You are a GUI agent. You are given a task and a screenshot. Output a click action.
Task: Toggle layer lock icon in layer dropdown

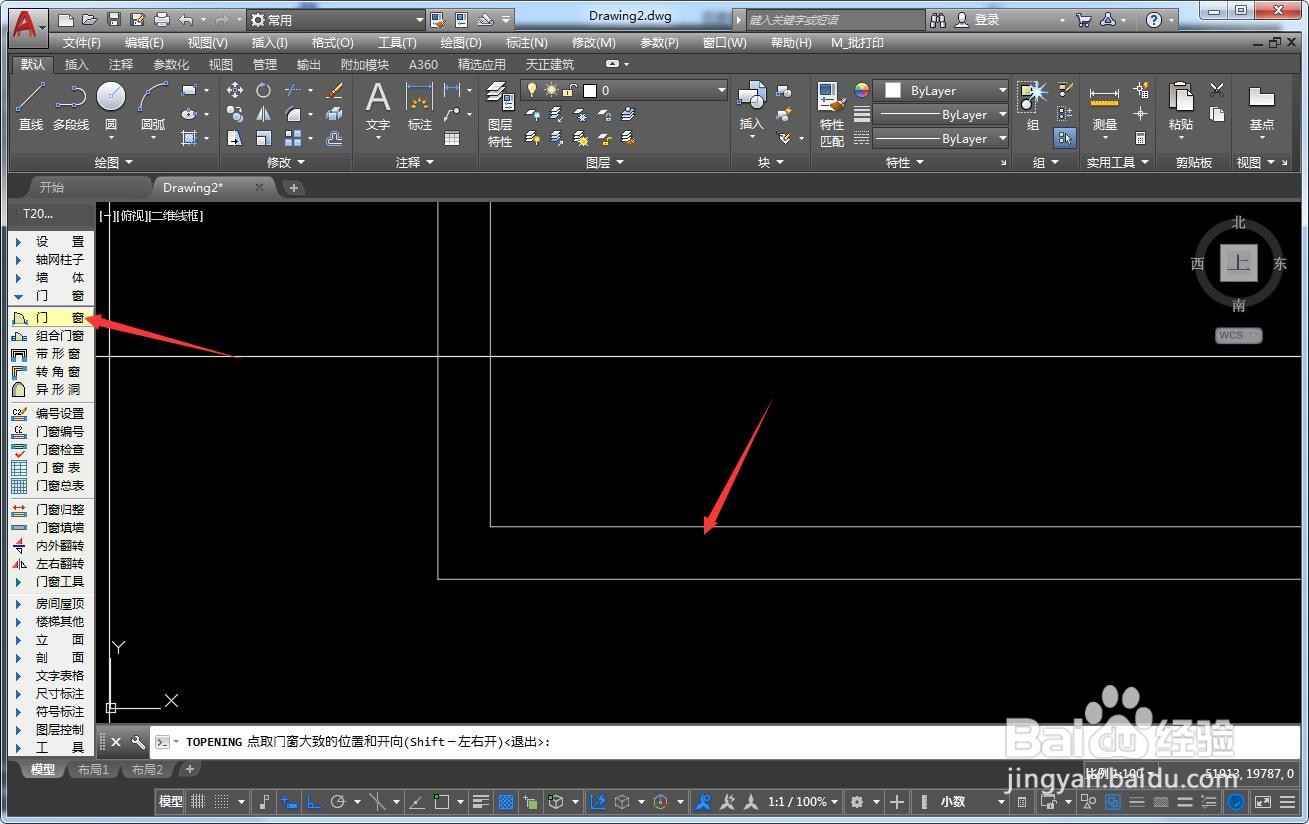(x=569, y=90)
